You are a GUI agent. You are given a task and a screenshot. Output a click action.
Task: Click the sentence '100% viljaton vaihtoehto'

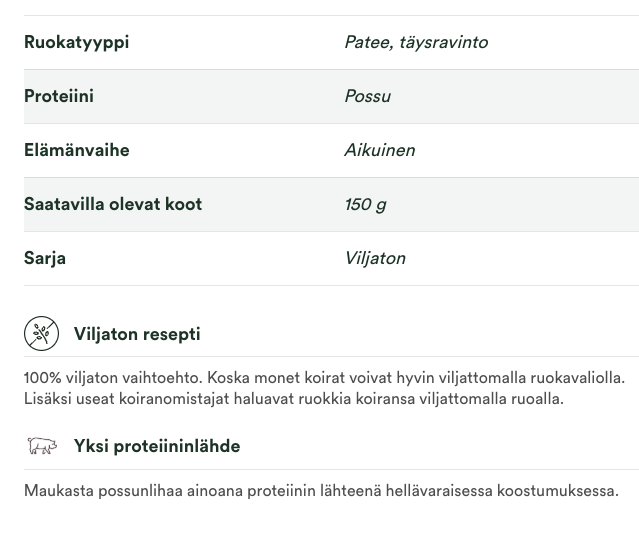(x=112, y=378)
